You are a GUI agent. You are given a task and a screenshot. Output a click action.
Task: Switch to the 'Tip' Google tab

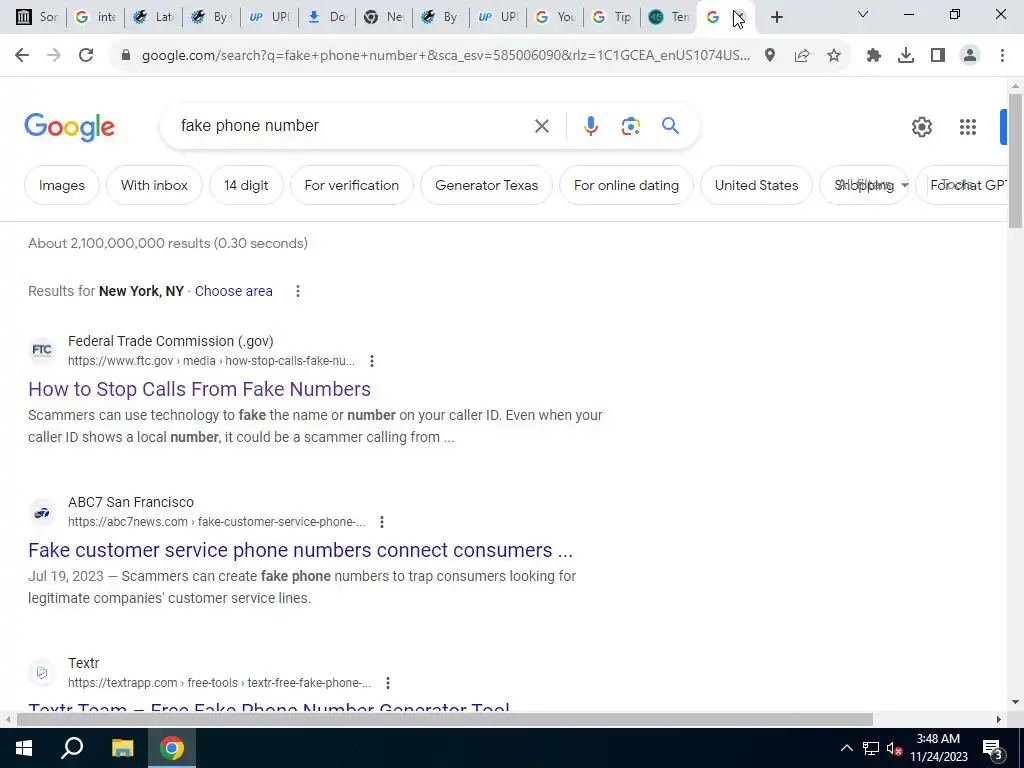tap(612, 17)
